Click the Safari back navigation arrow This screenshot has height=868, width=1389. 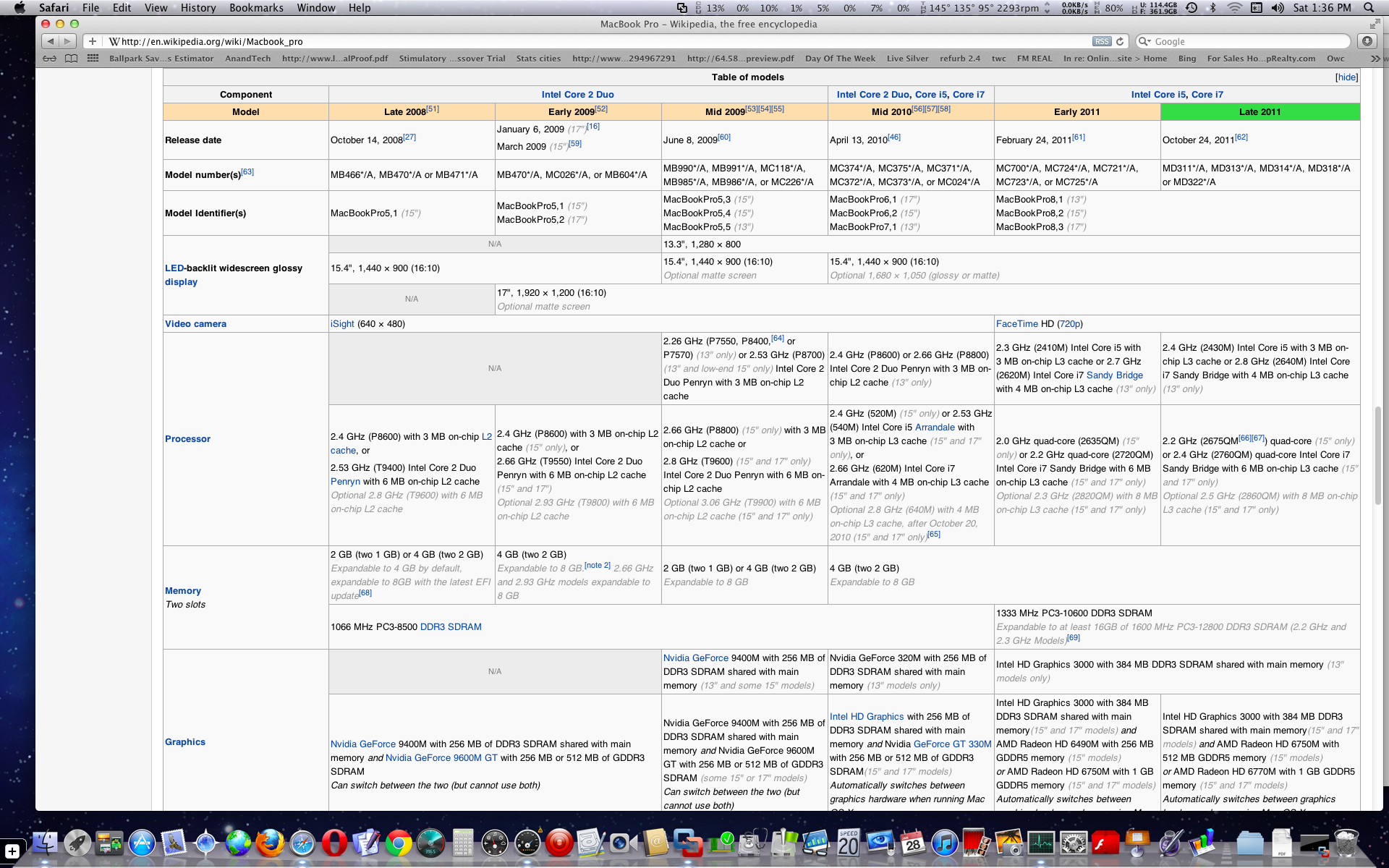coord(50,41)
